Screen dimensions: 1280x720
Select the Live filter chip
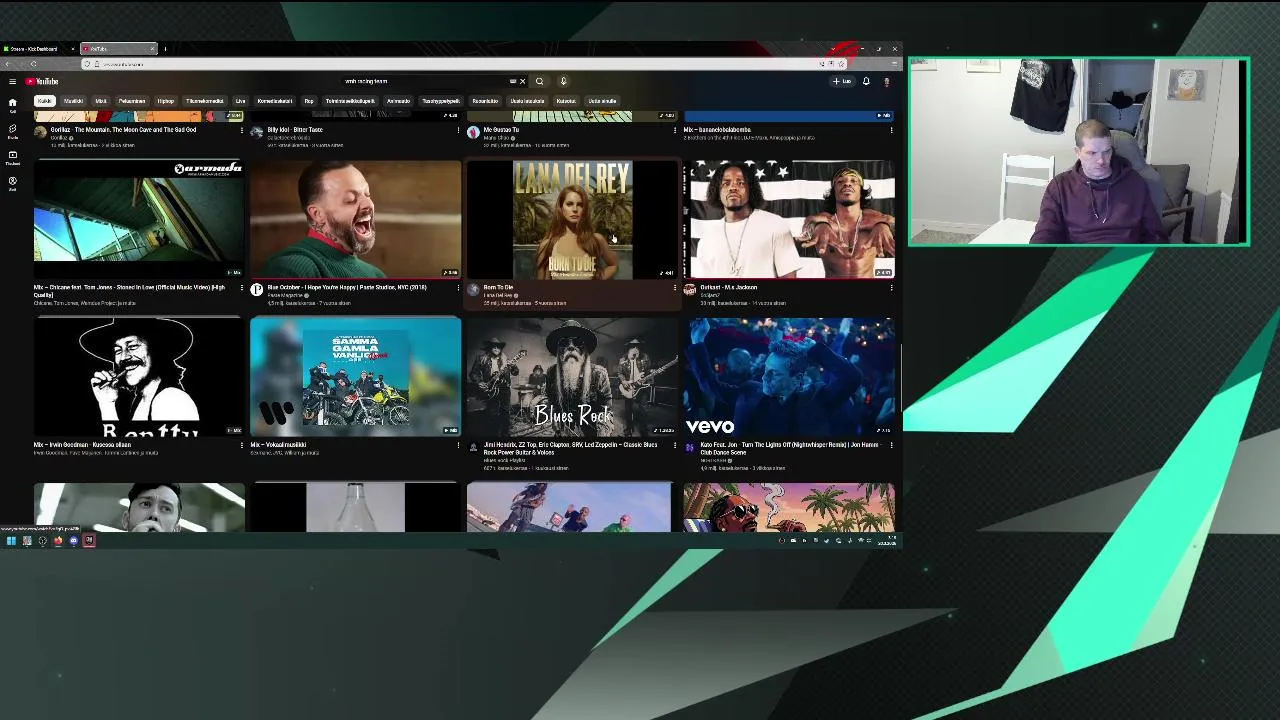pos(240,101)
